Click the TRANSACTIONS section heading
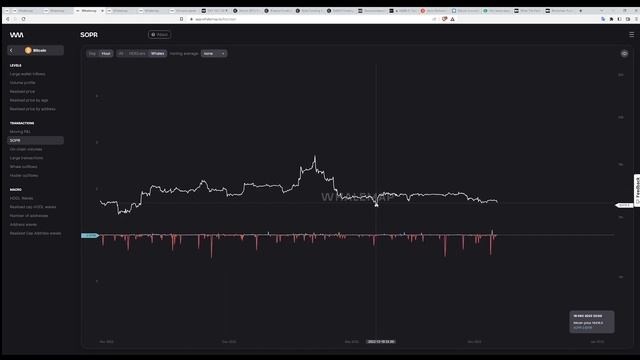The image size is (640, 360). click(x=22, y=123)
